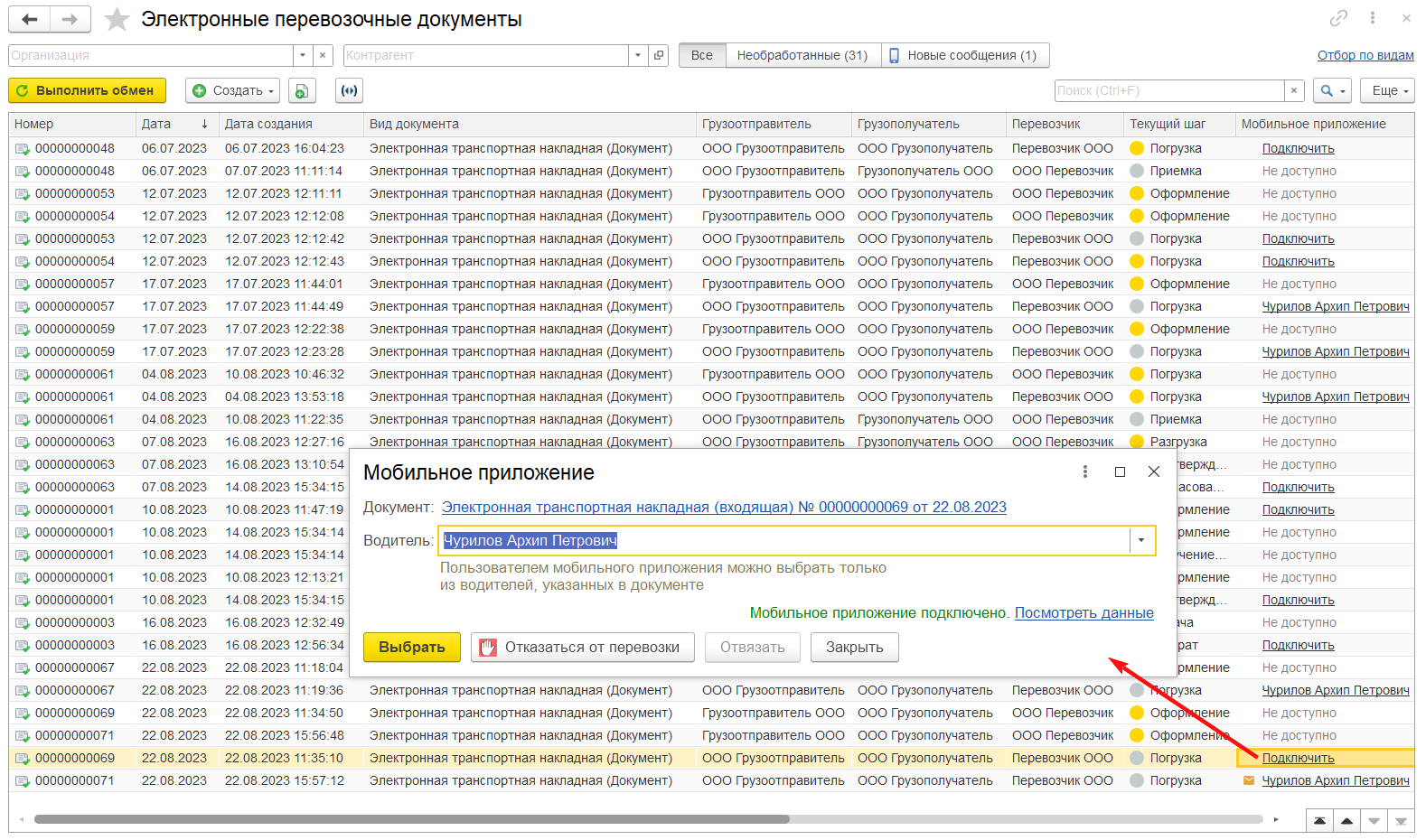
Task: Click into the Контрагент input field
Action: (x=486, y=55)
